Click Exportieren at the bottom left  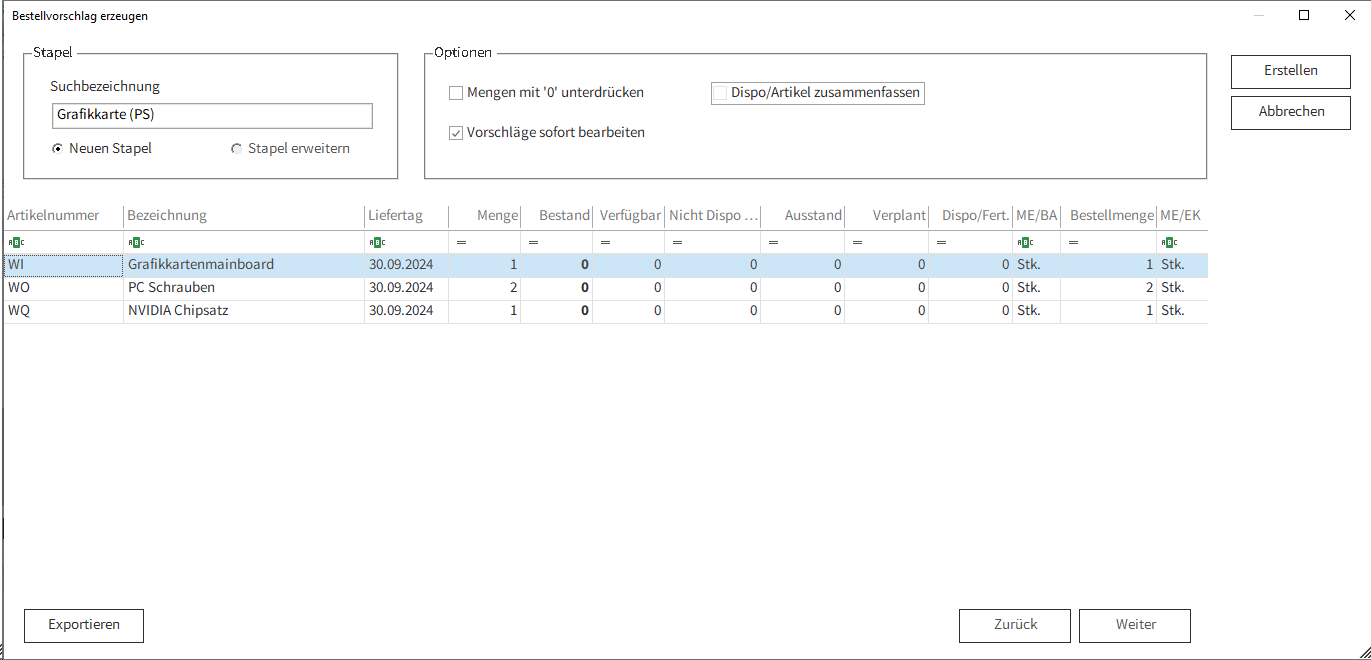(x=84, y=625)
